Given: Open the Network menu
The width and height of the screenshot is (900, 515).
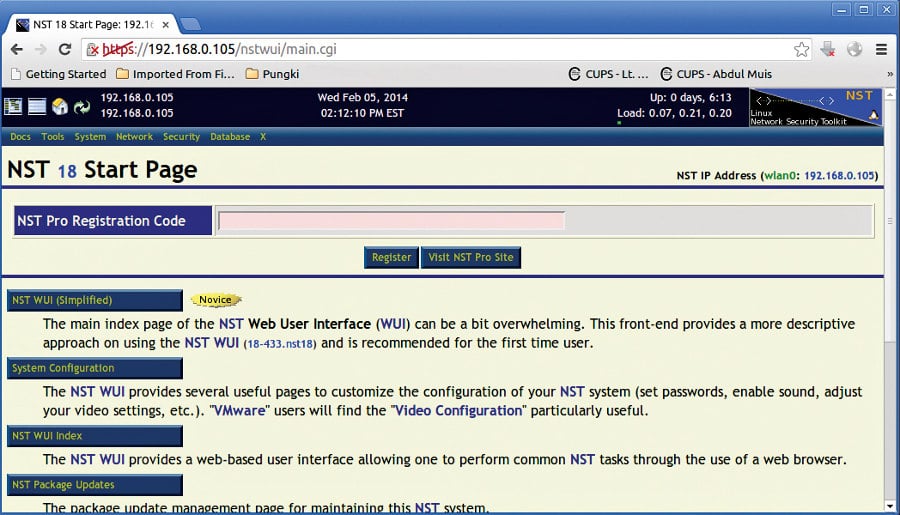Looking at the screenshot, I should 134,137.
